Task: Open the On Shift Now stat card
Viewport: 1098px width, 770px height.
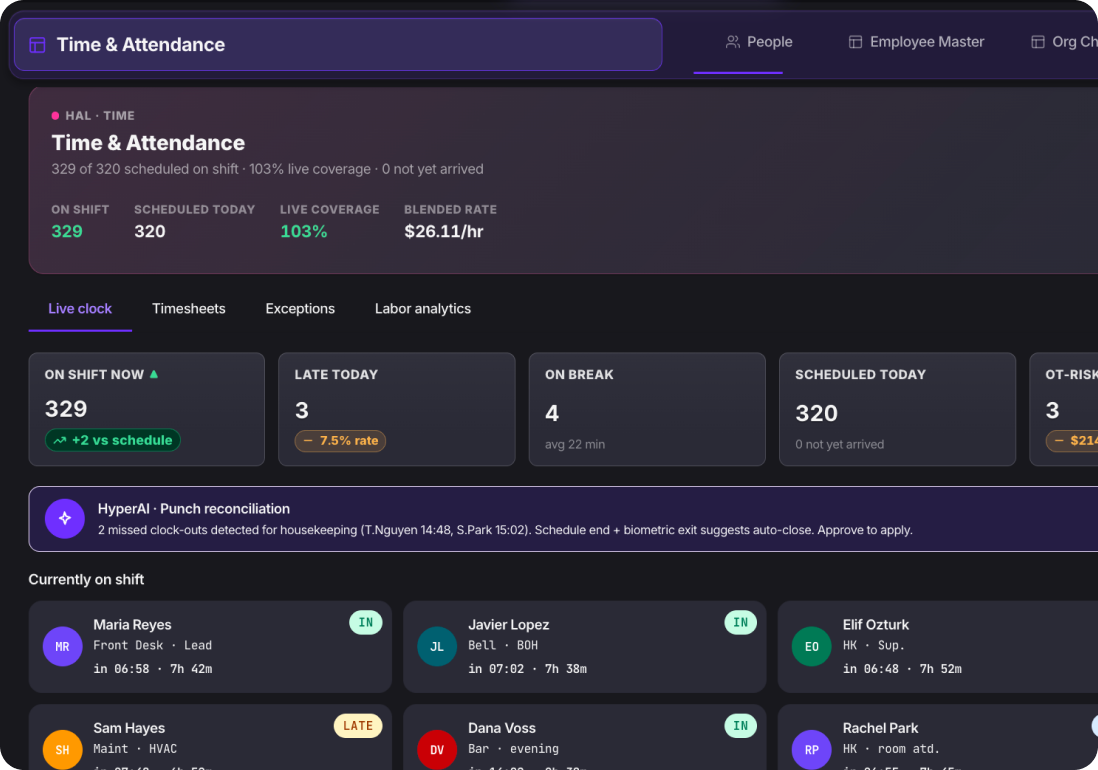Action: pyautogui.click(x=146, y=410)
